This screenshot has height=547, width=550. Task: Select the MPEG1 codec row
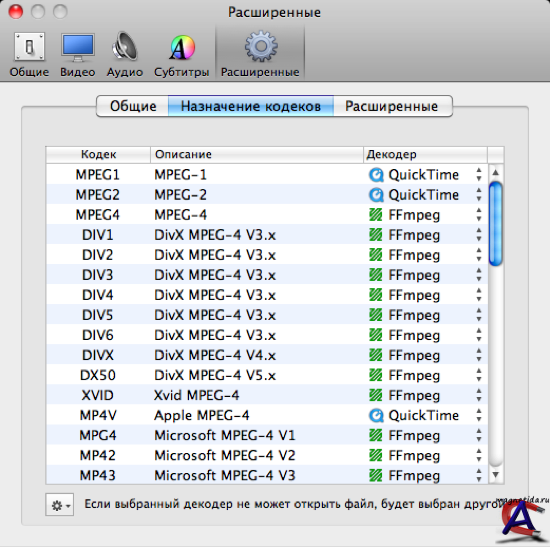point(267,174)
